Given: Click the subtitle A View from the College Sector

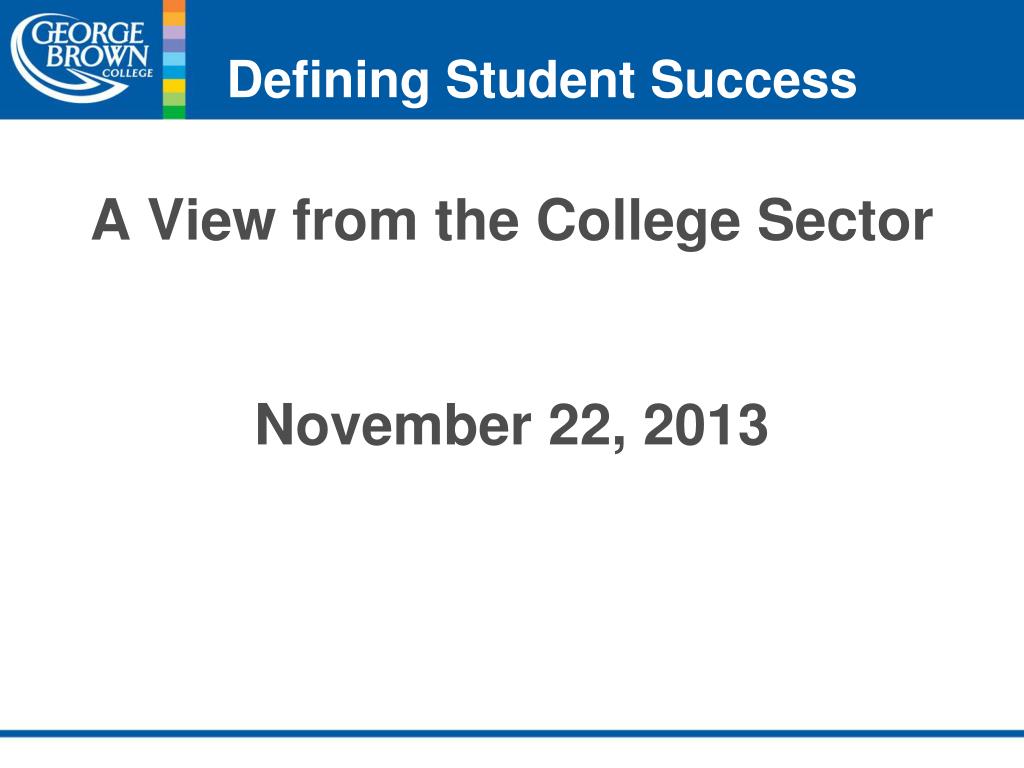Looking at the screenshot, I should (513, 222).
